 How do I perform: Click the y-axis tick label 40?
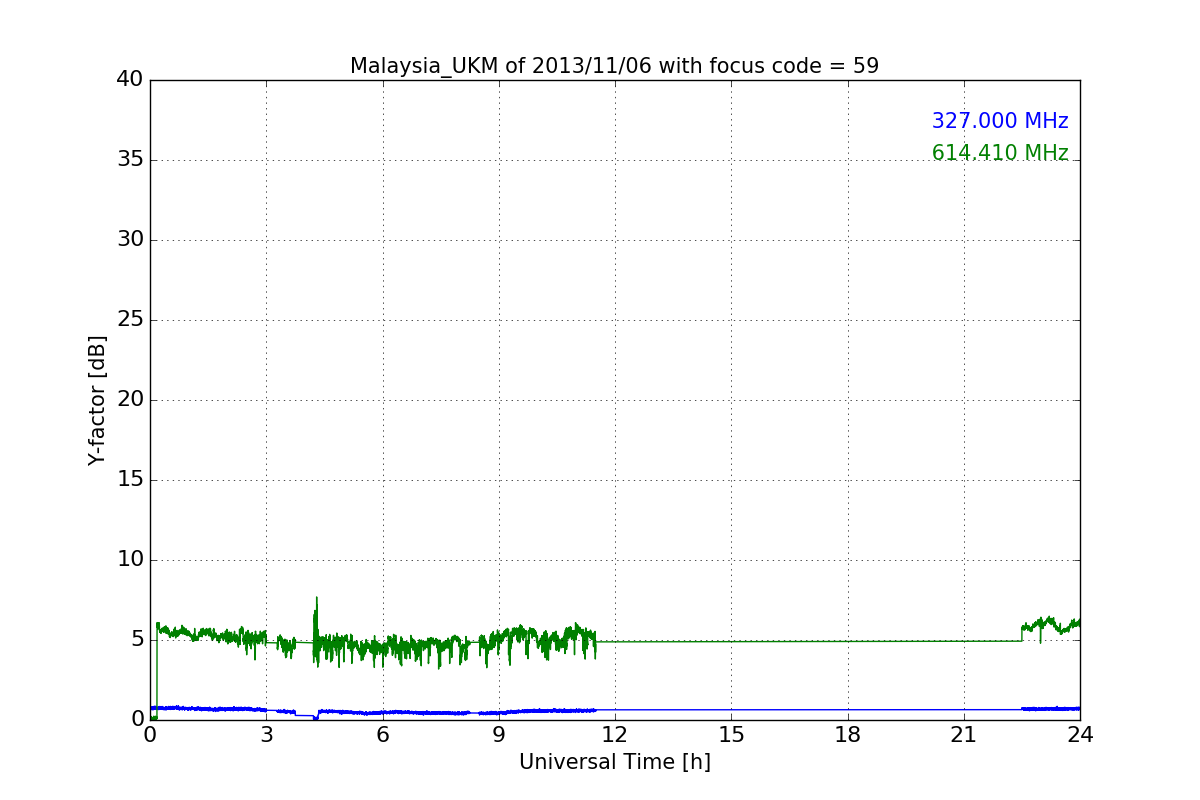[130, 80]
